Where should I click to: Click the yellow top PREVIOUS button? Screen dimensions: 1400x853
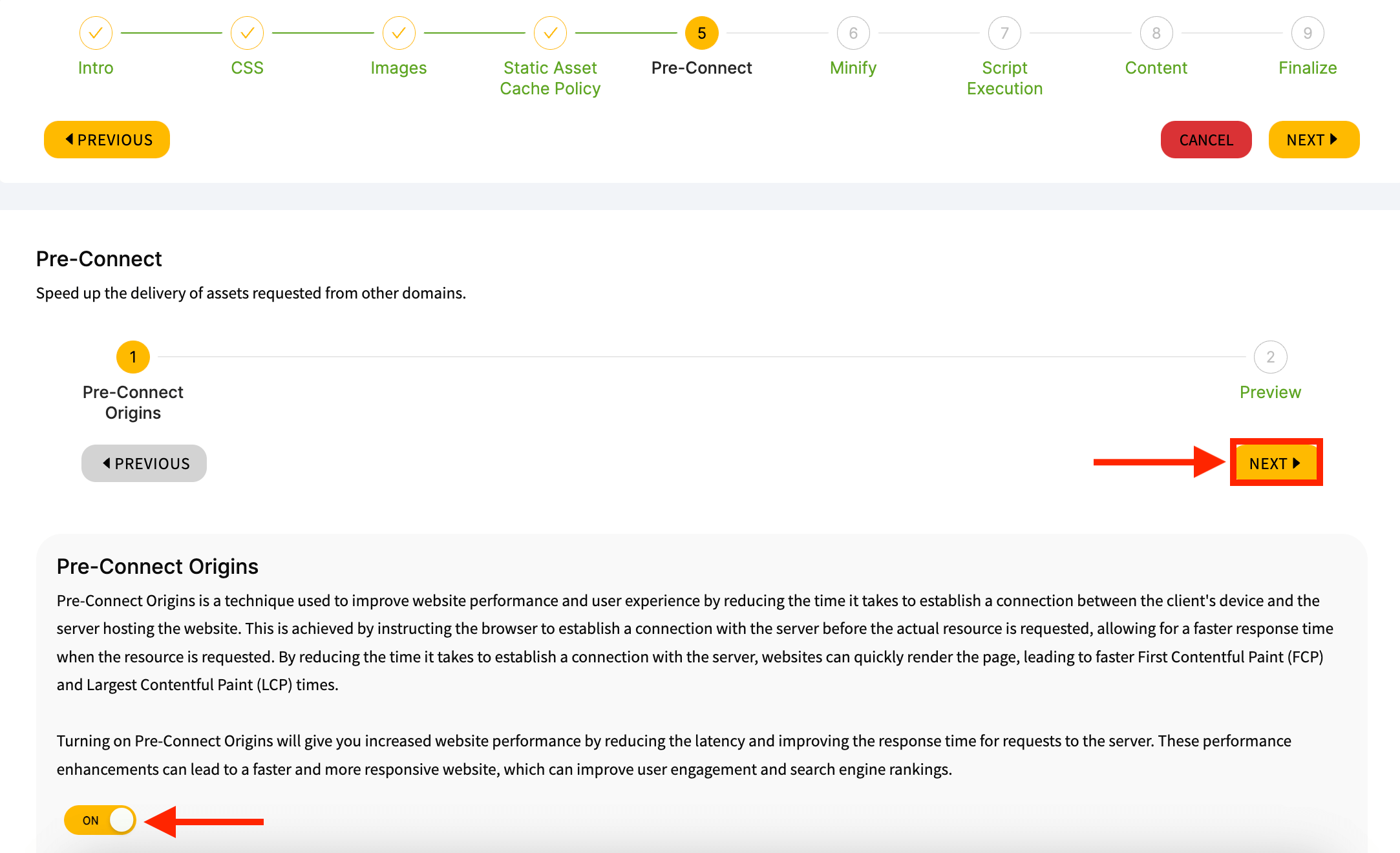coord(107,140)
